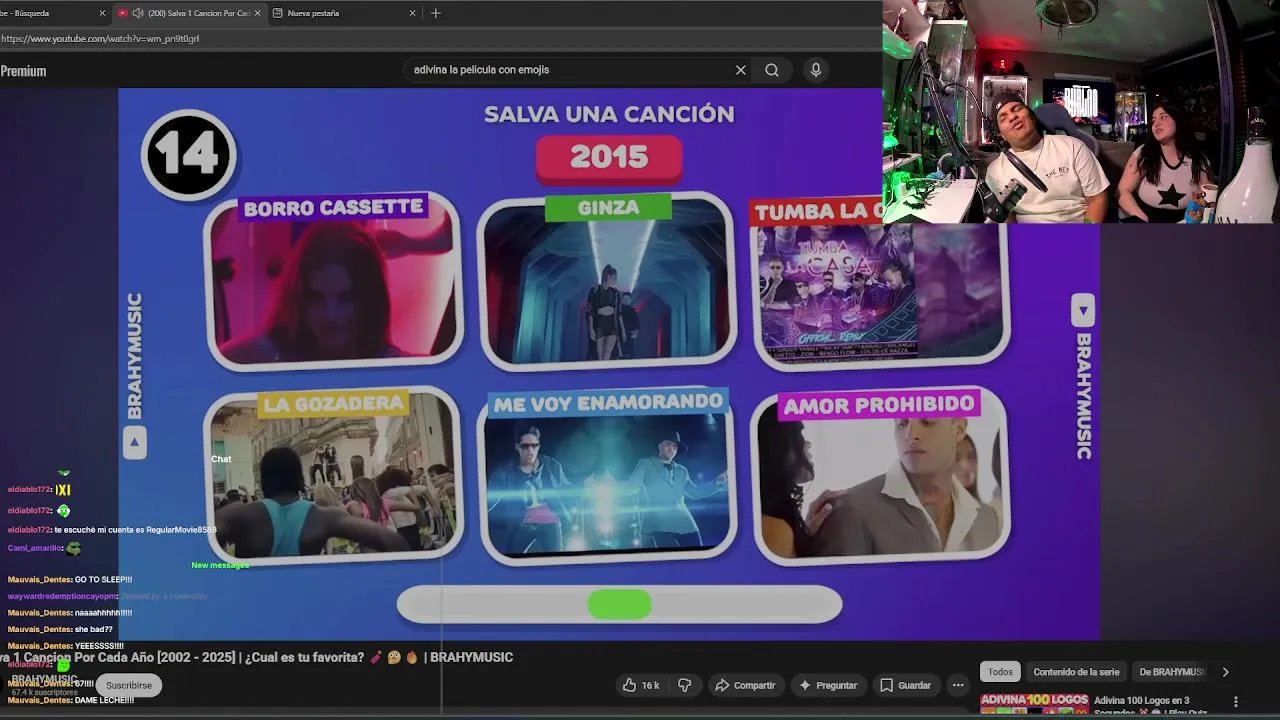Pick the BORRO CASSETTE song card
The height and width of the screenshot is (720, 1280).
coord(333,281)
